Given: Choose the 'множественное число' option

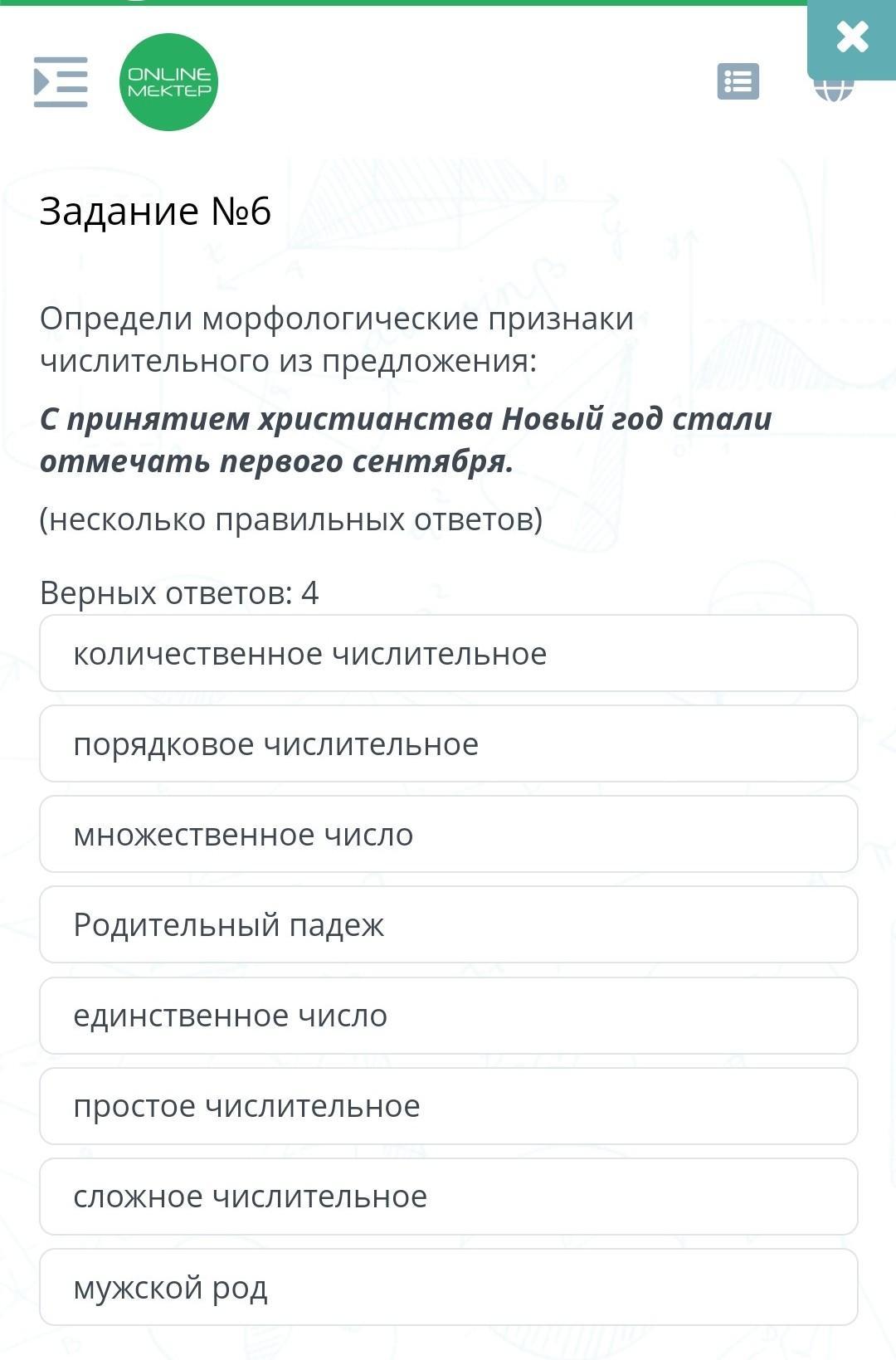Looking at the screenshot, I should [x=448, y=835].
